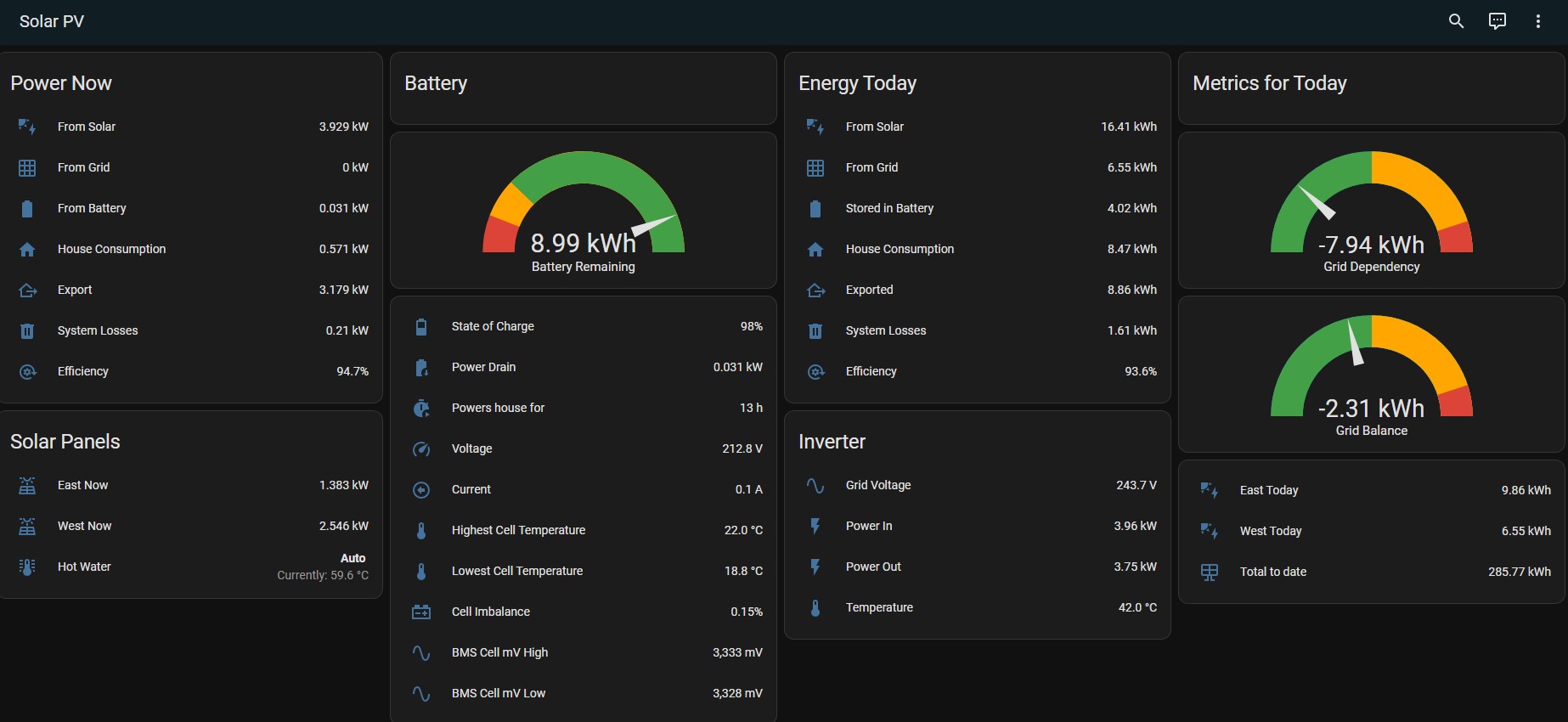Click the From Solar icon in Power Now

pyautogui.click(x=27, y=127)
